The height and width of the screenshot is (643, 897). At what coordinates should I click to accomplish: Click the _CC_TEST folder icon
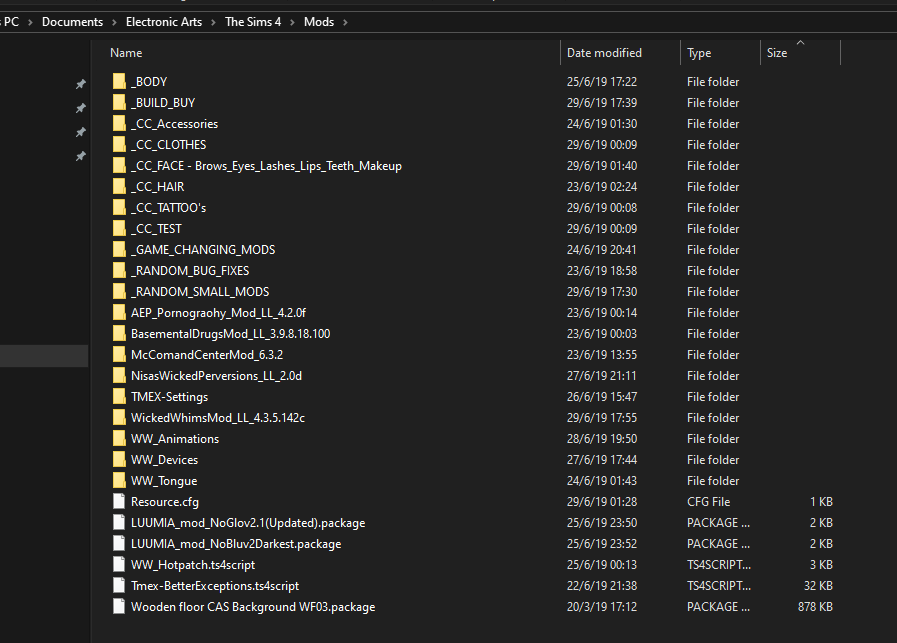click(119, 229)
